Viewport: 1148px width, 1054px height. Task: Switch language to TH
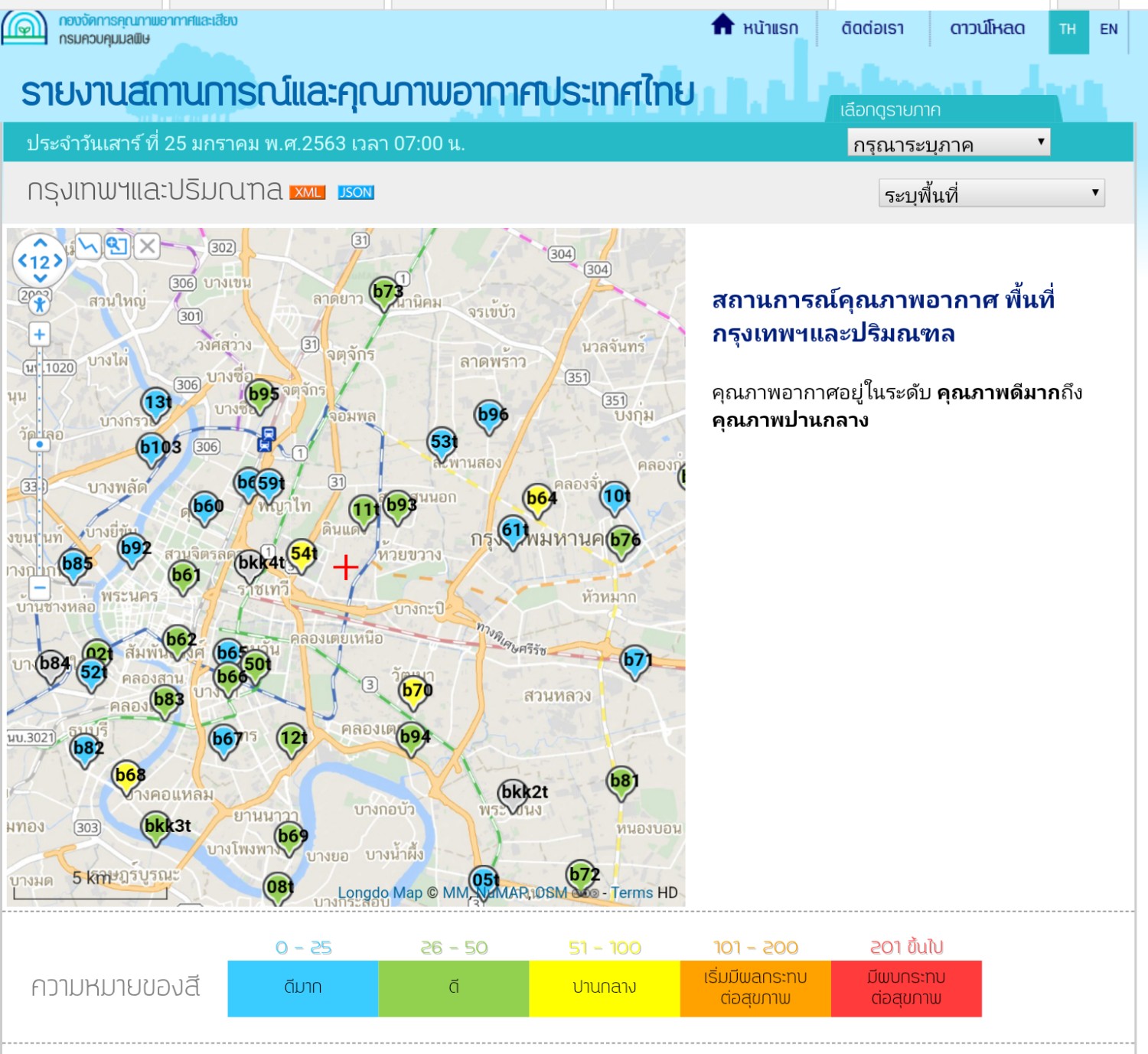(1068, 30)
